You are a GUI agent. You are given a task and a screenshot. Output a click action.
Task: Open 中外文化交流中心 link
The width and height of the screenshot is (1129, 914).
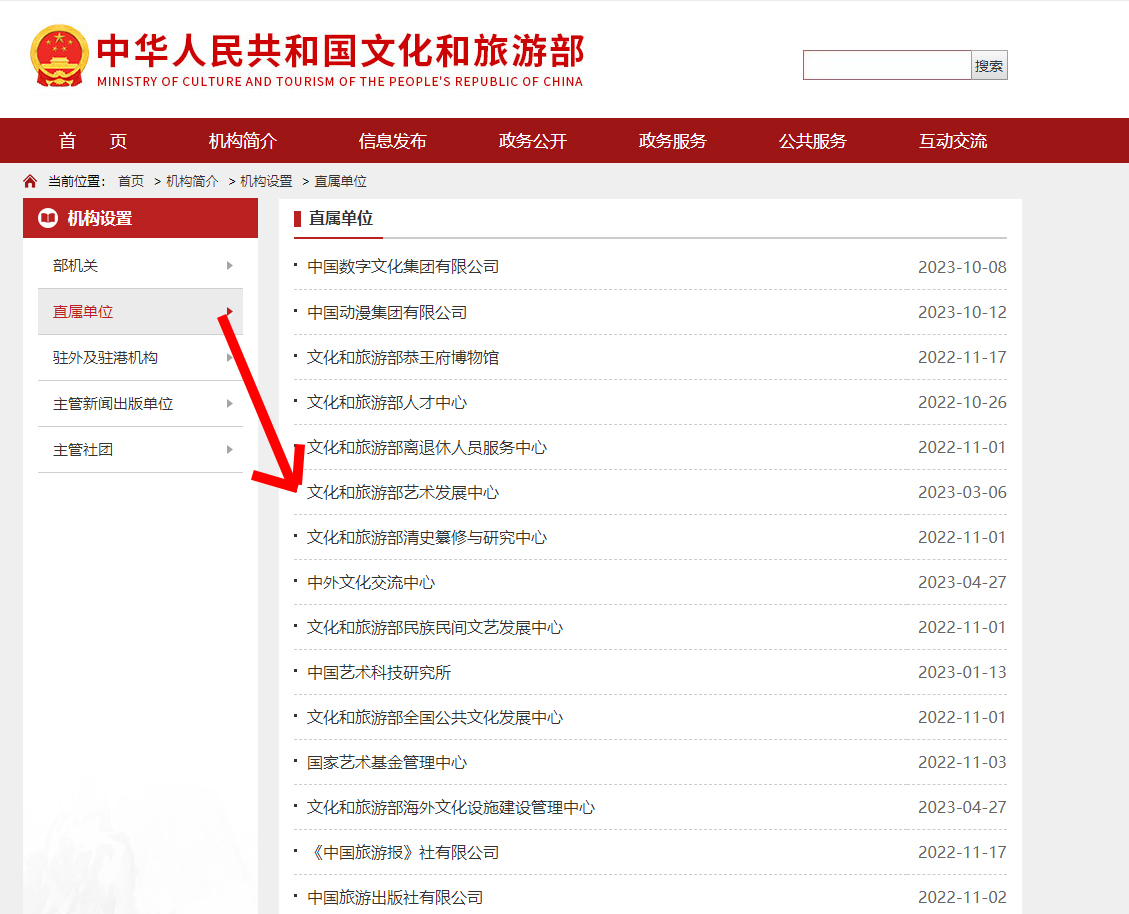(370, 582)
